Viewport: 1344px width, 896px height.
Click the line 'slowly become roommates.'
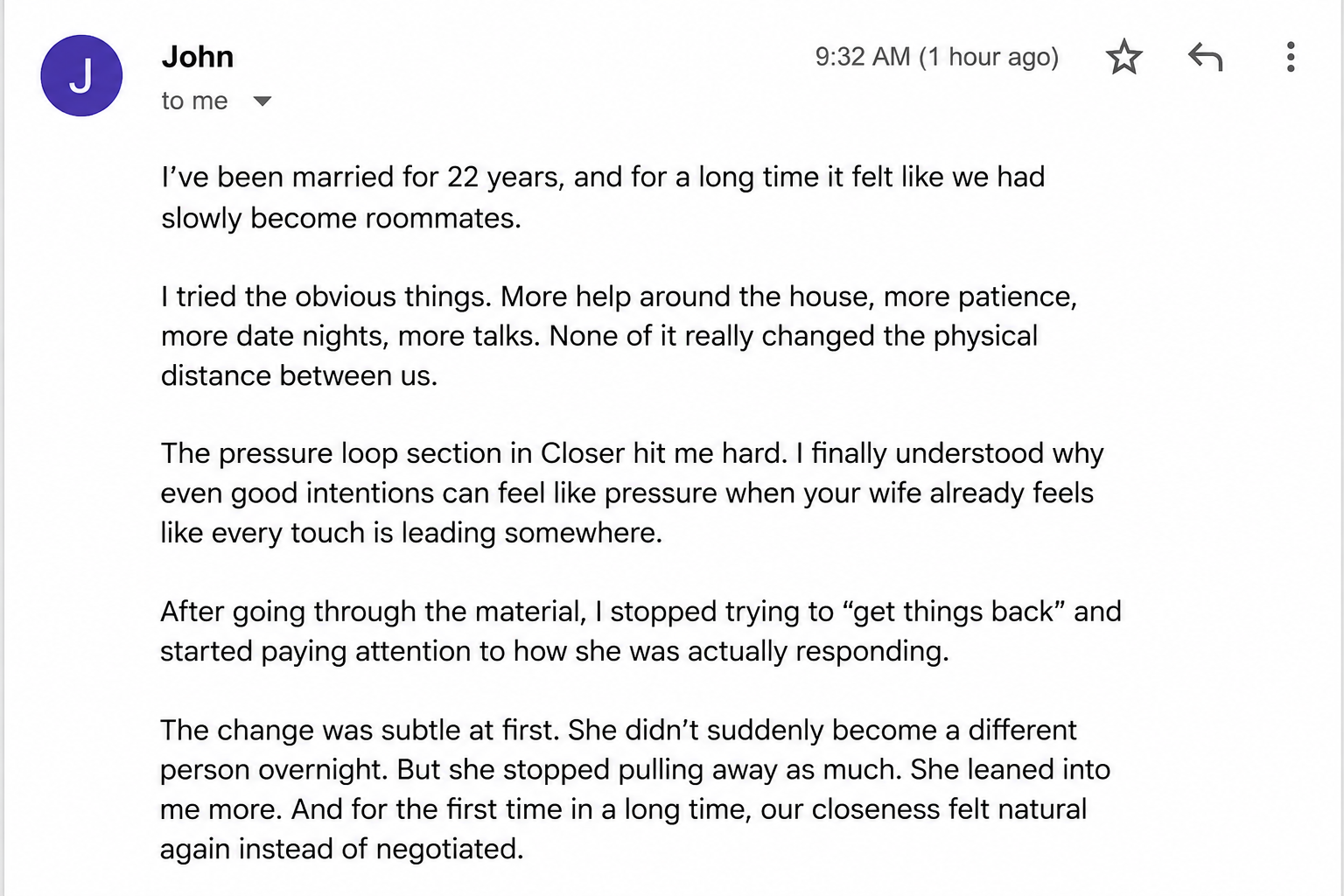(x=341, y=218)
